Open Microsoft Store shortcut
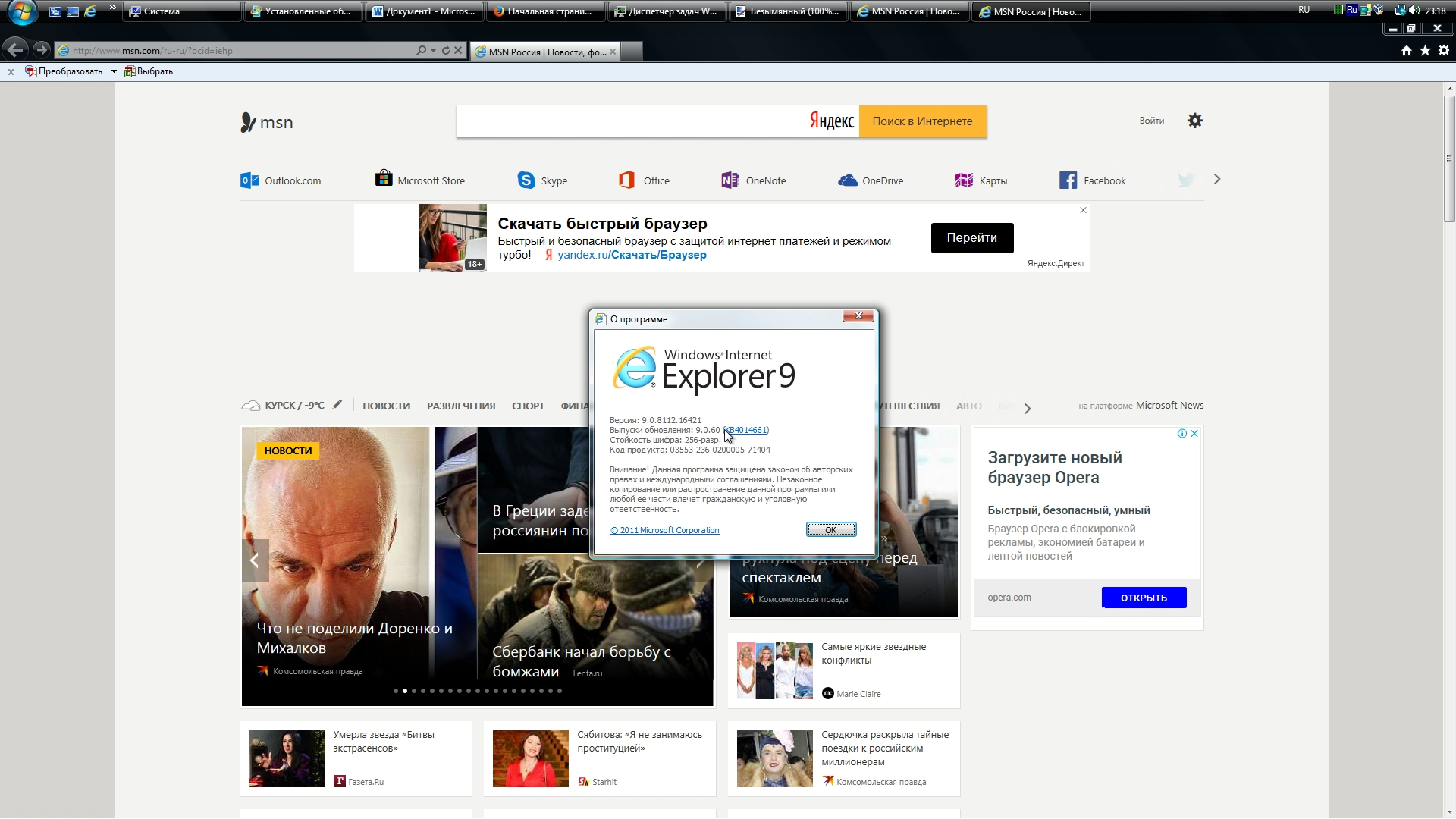This screenshot has width=1456, height=819. (420, 180)
